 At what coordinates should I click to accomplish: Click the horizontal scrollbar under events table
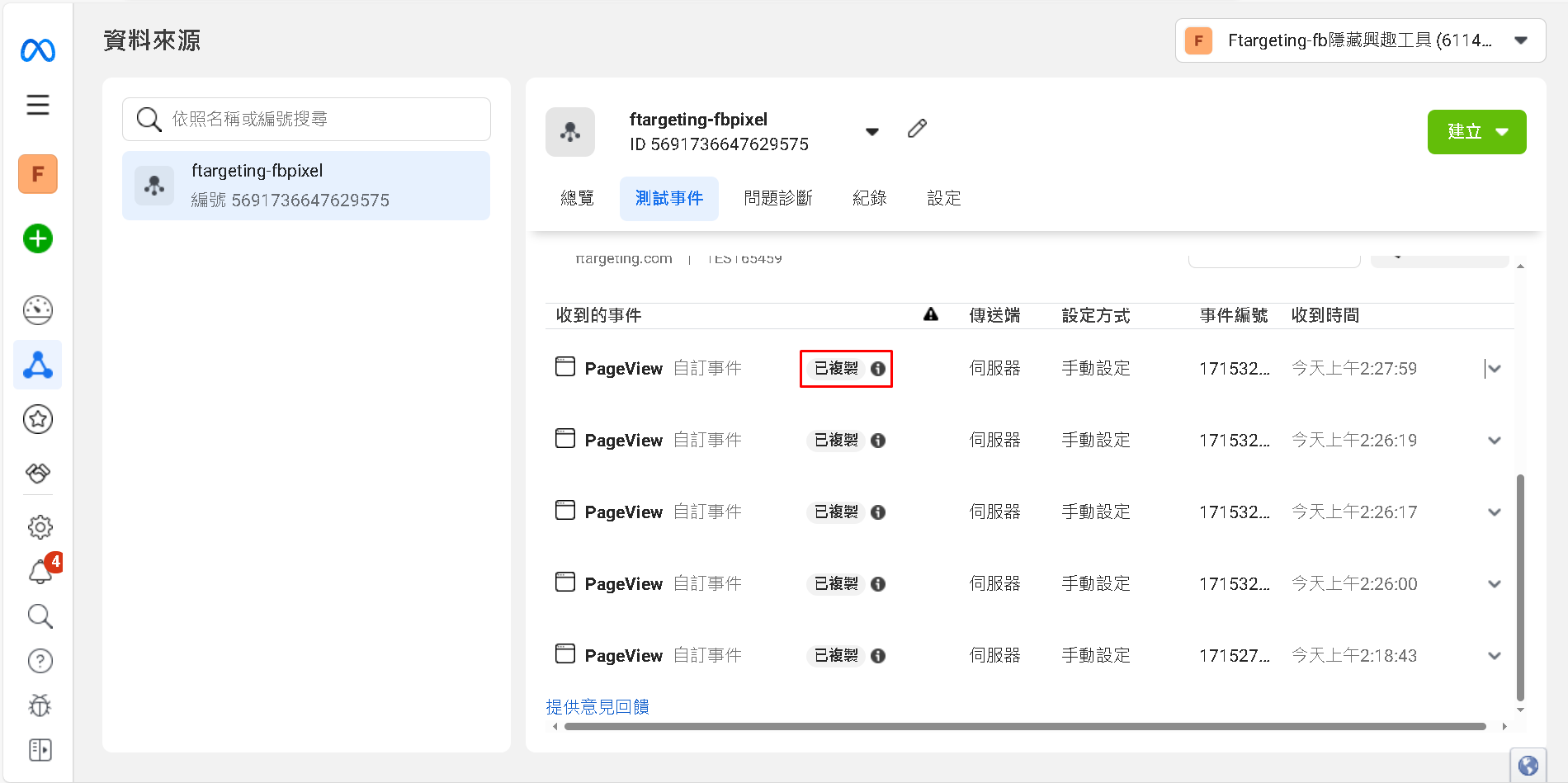coord(1025,727)
